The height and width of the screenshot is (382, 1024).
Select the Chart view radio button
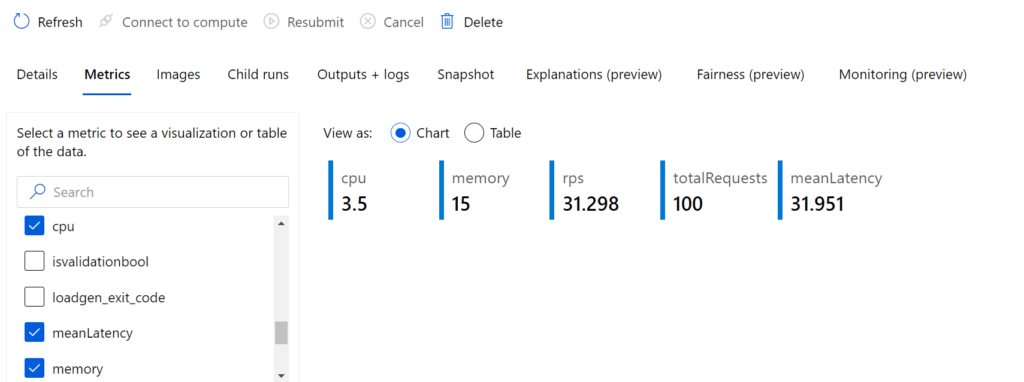click(x=400, y=133)
